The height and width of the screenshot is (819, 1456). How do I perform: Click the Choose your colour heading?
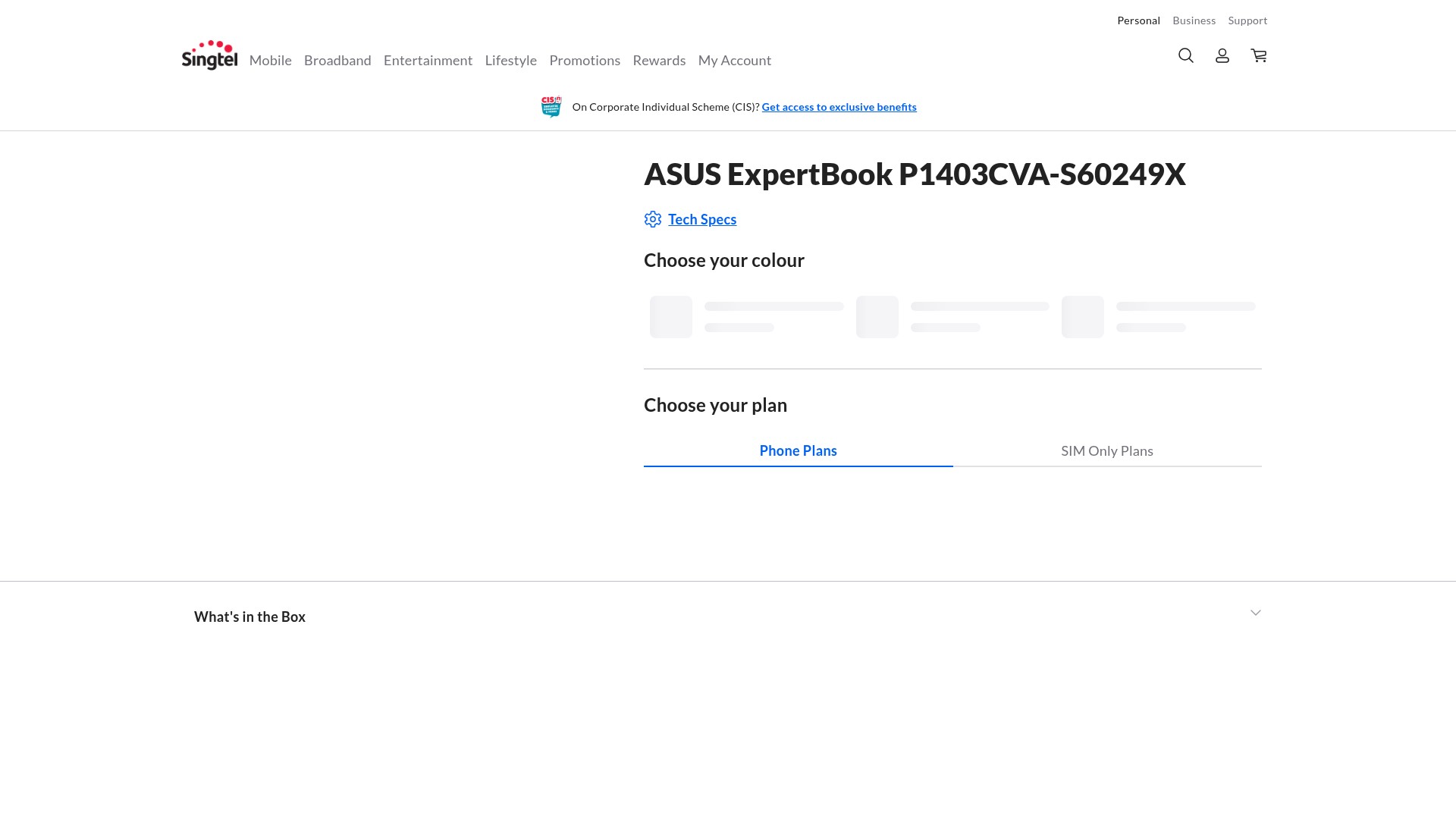[724, 260]
